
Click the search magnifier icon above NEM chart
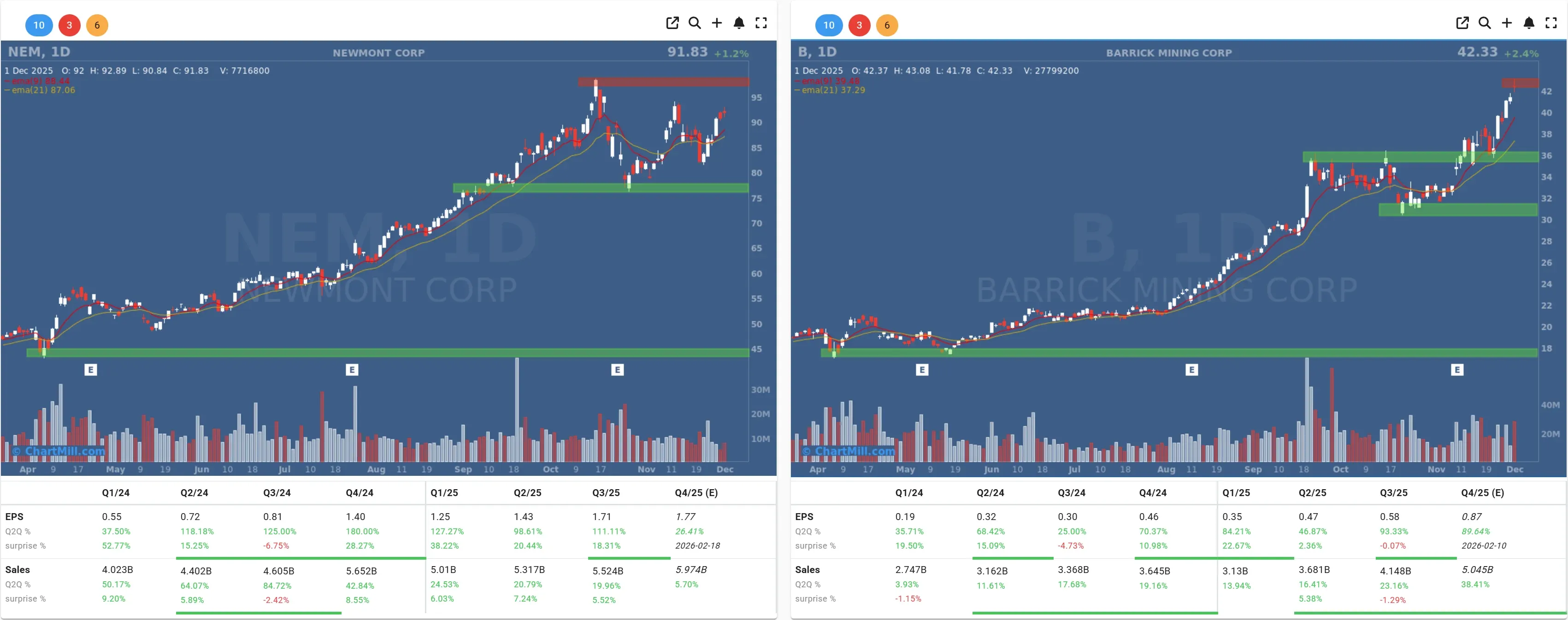(695, 23)
